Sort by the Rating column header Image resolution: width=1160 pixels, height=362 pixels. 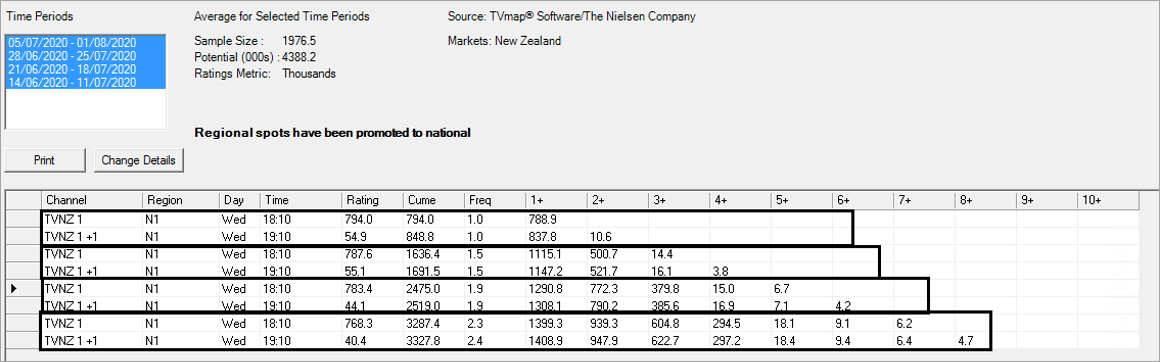(372, 200)
